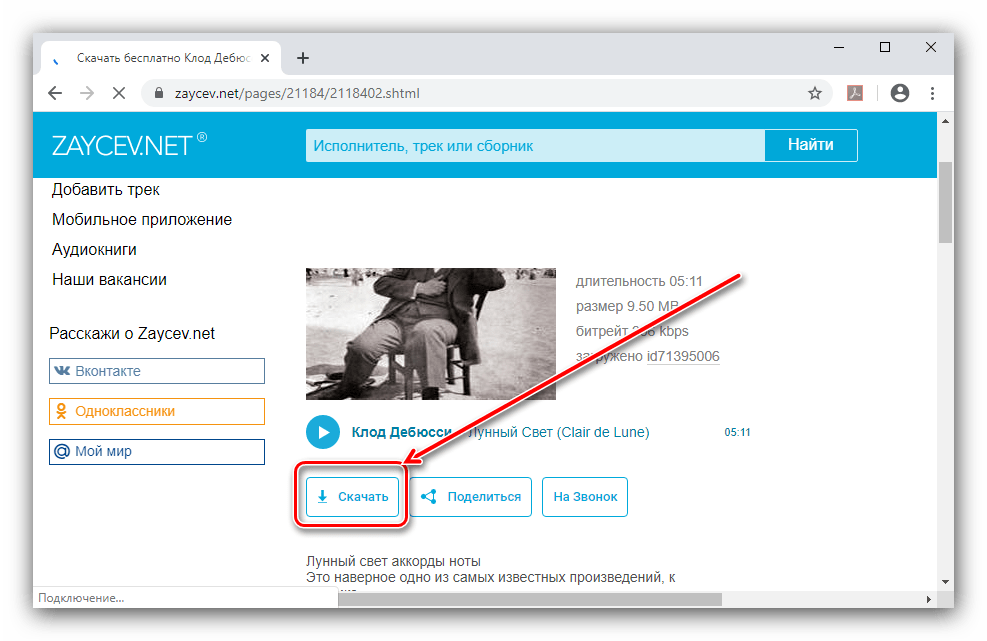
Task: Click the Debussy photo thumbnail
Action: 431,334
